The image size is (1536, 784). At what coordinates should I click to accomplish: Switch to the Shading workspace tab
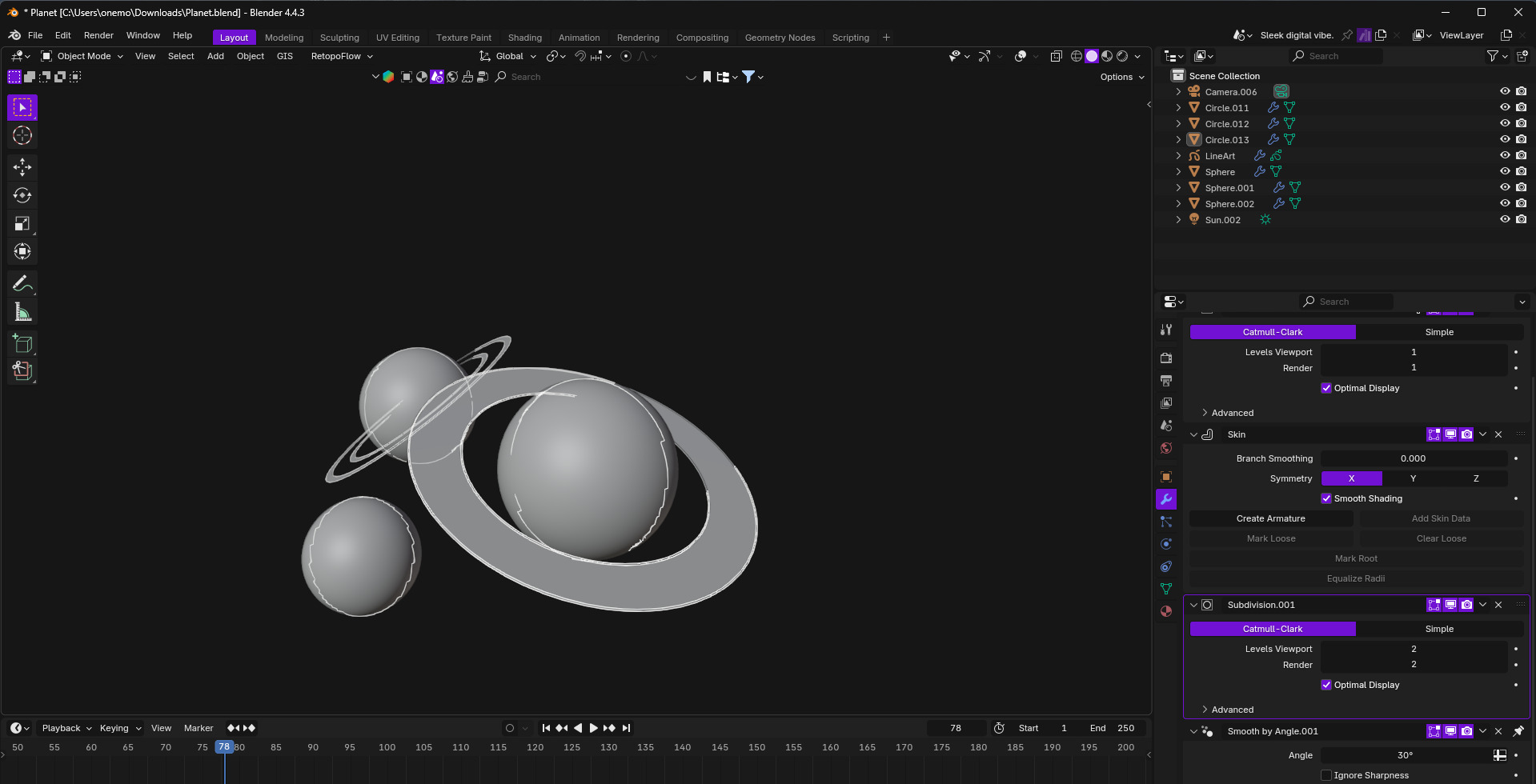point(525,38)
